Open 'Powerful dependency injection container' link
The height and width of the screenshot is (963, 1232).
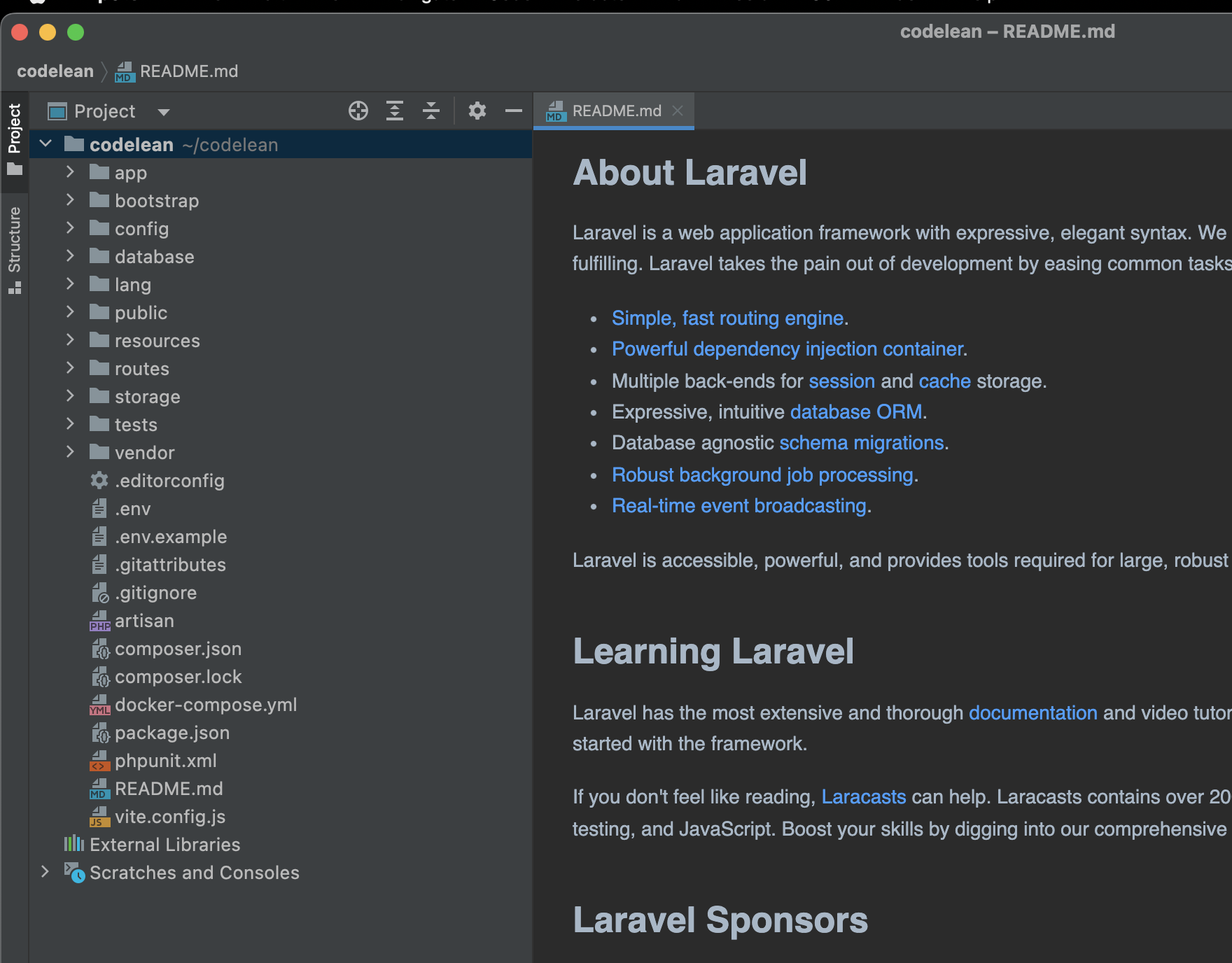click(787, 349)
